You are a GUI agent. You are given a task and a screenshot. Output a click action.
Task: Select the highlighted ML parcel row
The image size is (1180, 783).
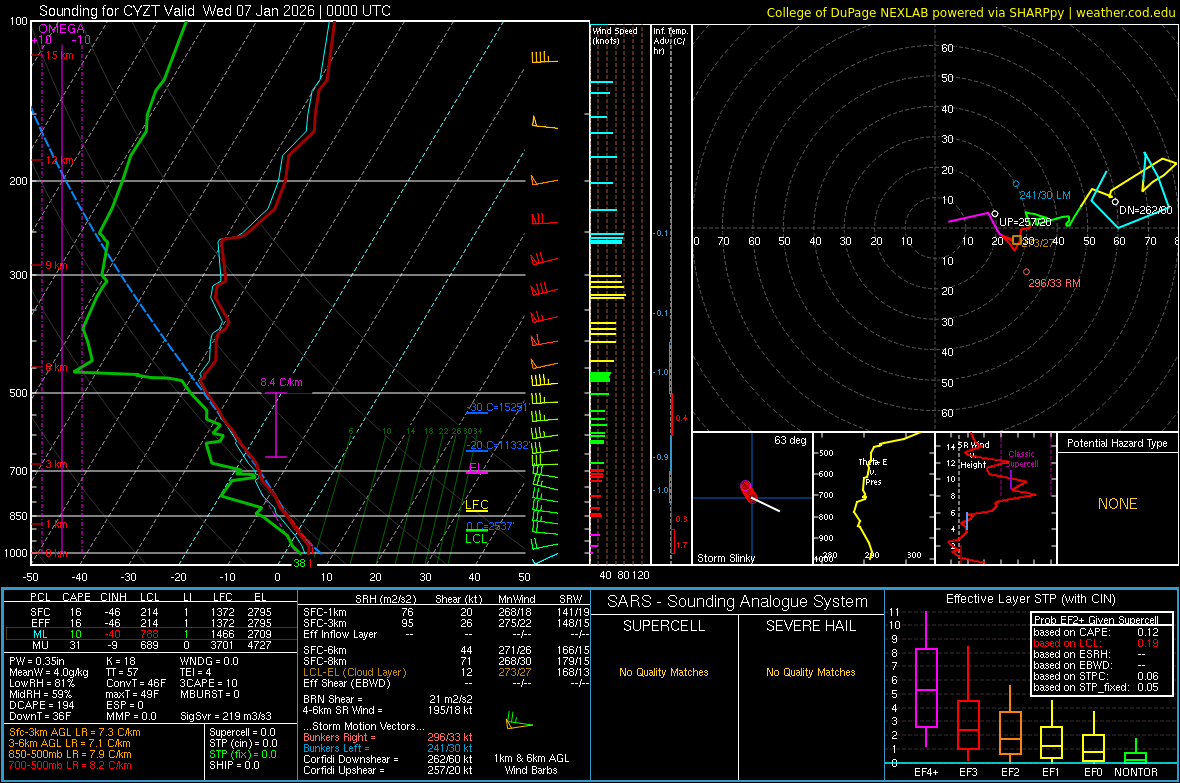click(151, 635)
